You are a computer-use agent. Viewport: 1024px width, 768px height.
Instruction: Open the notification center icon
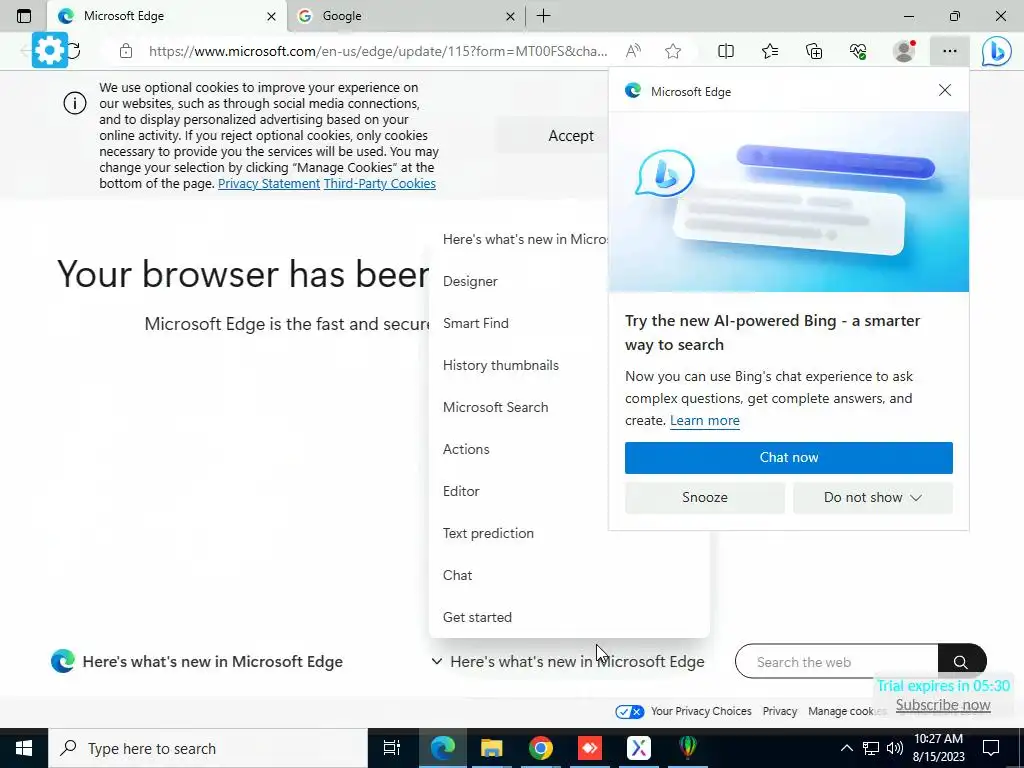tap(991, 748)
